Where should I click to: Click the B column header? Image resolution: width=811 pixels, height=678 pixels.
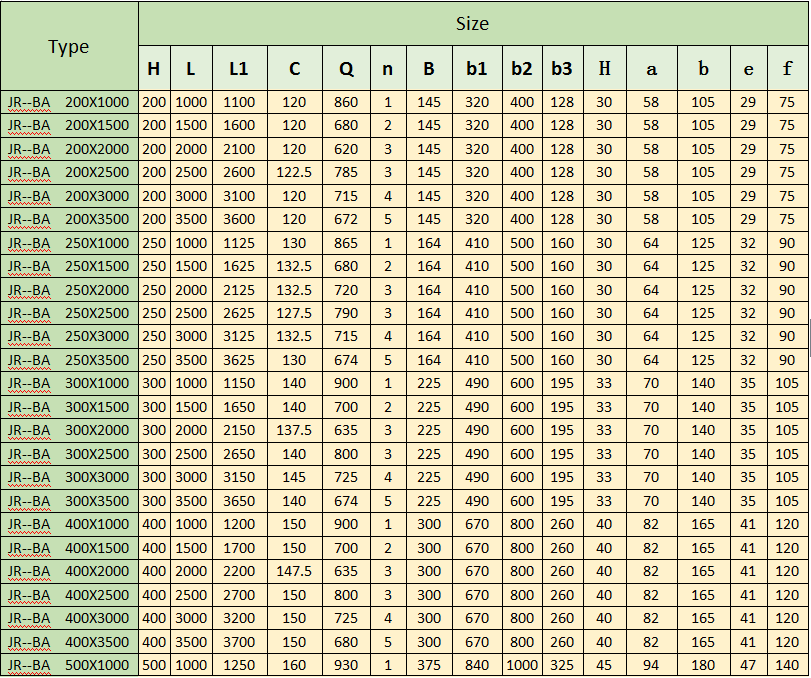429,68
